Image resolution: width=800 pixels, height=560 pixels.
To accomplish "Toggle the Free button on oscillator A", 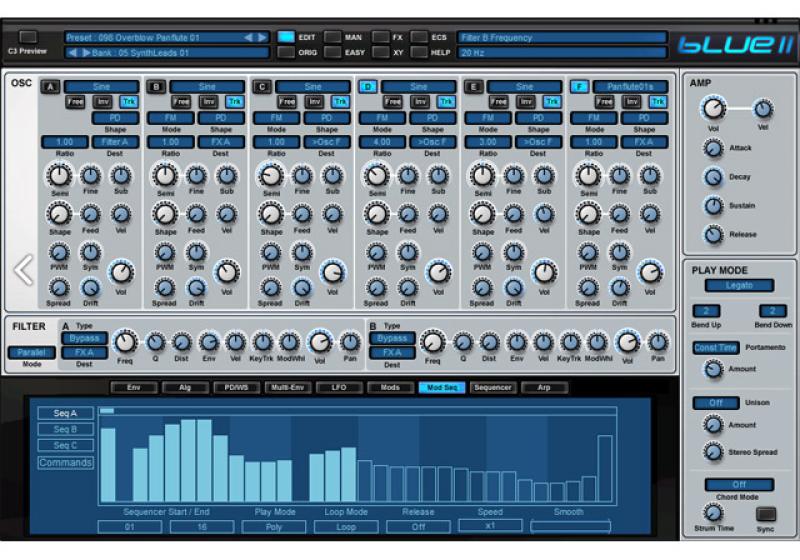I will coord(76,102).
